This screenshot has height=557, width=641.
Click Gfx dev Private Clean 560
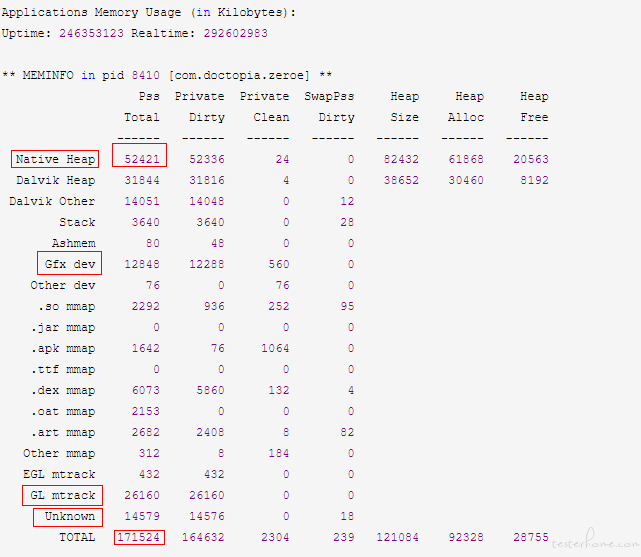coord(279,264)
